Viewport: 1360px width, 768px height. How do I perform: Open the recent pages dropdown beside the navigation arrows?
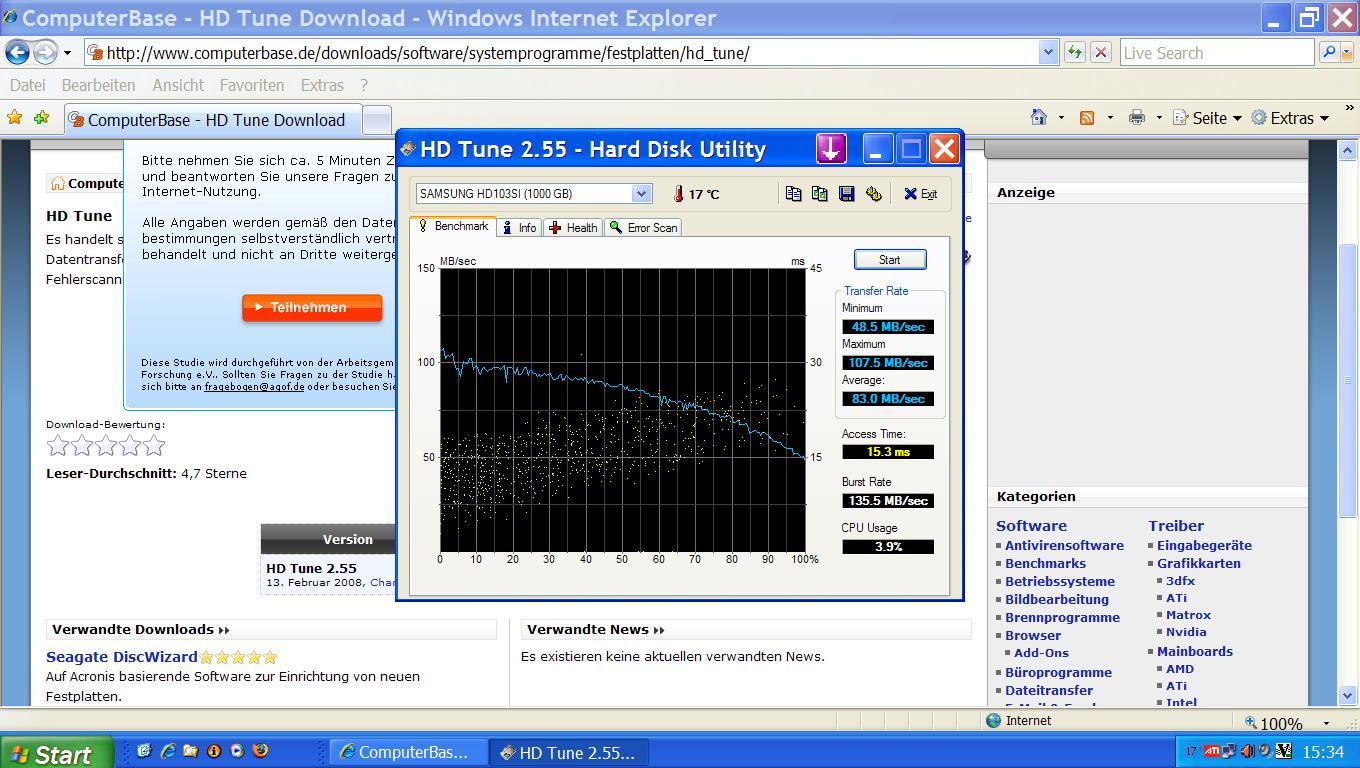tap(67, 53)
